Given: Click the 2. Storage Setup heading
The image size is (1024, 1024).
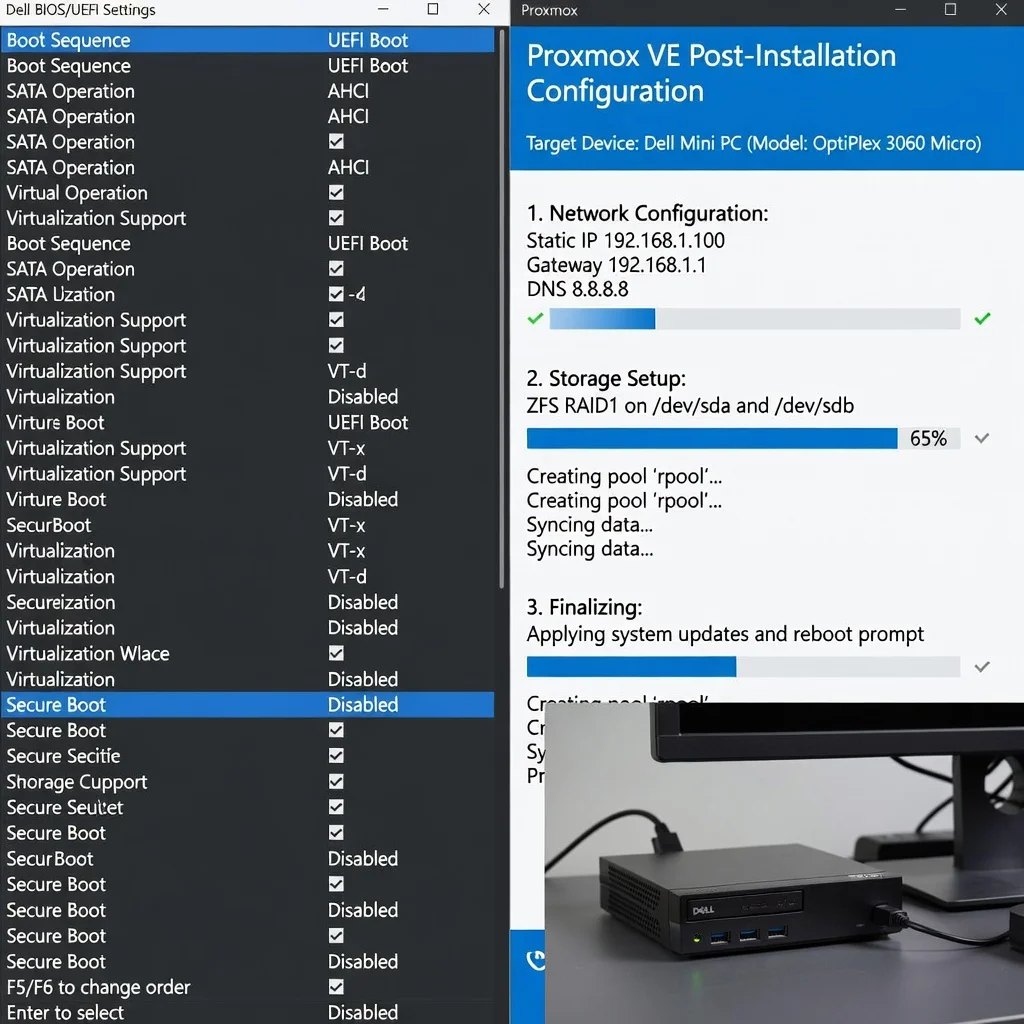Looking at the screenshot, I should pos(607,379).
